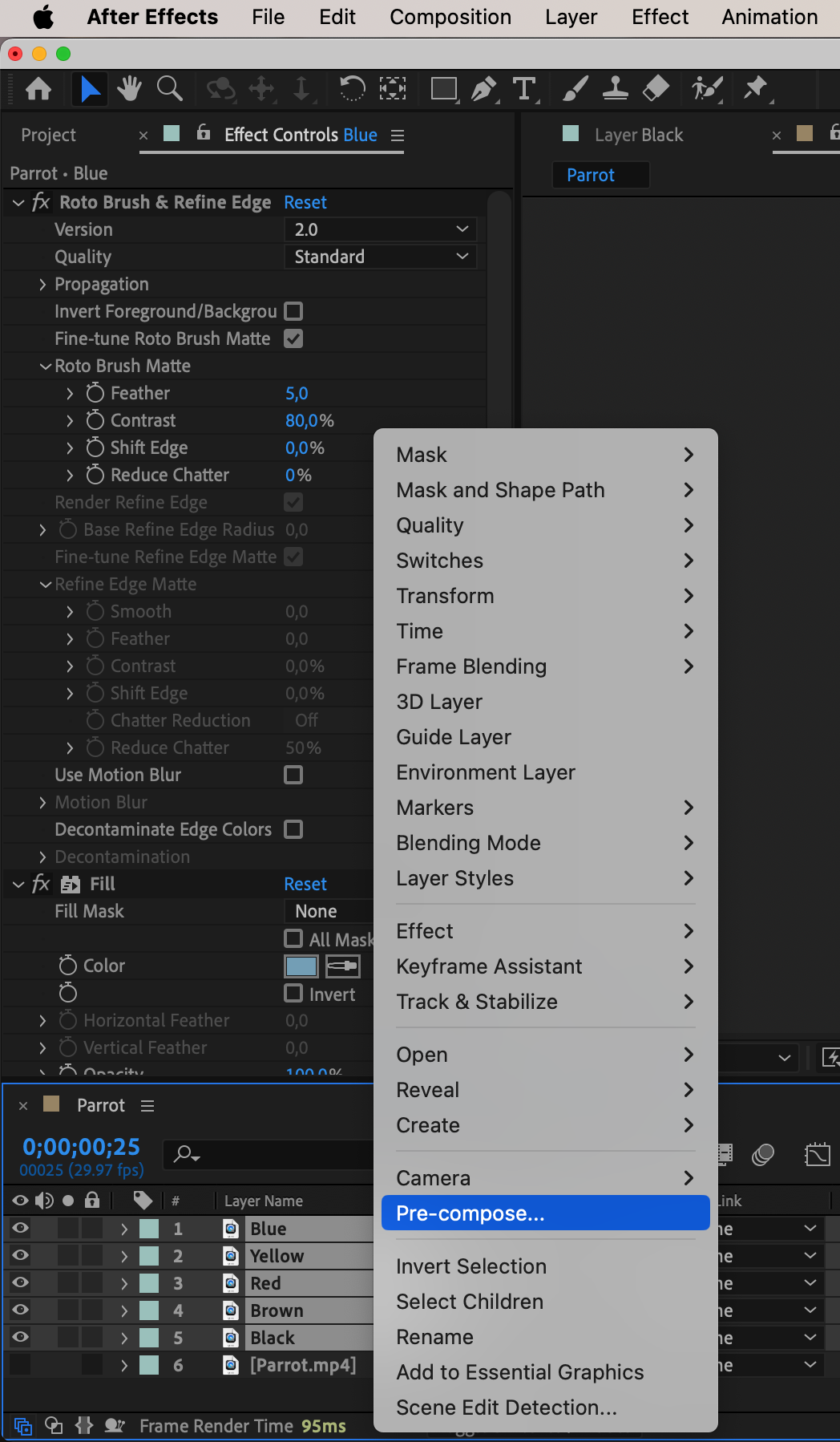Enable the Use Motion Blur checkbox

pyautogui.click(x=294, y=775)
